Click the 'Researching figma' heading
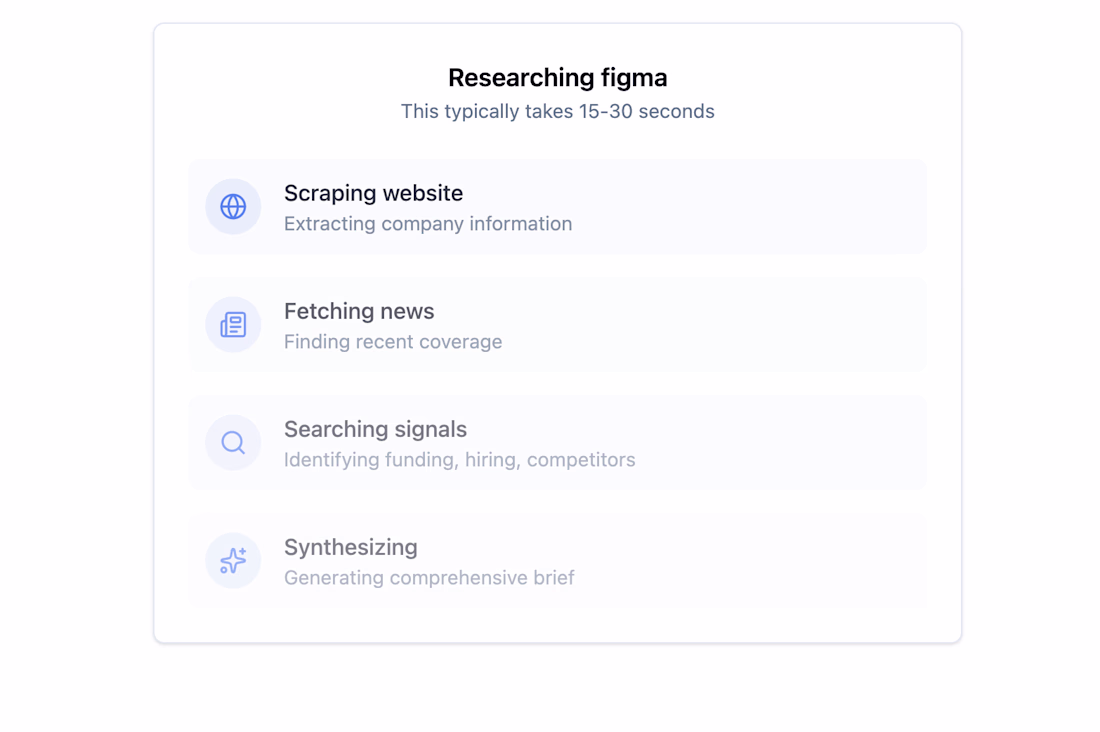1100x732 pixels. (x=557, y=78)
